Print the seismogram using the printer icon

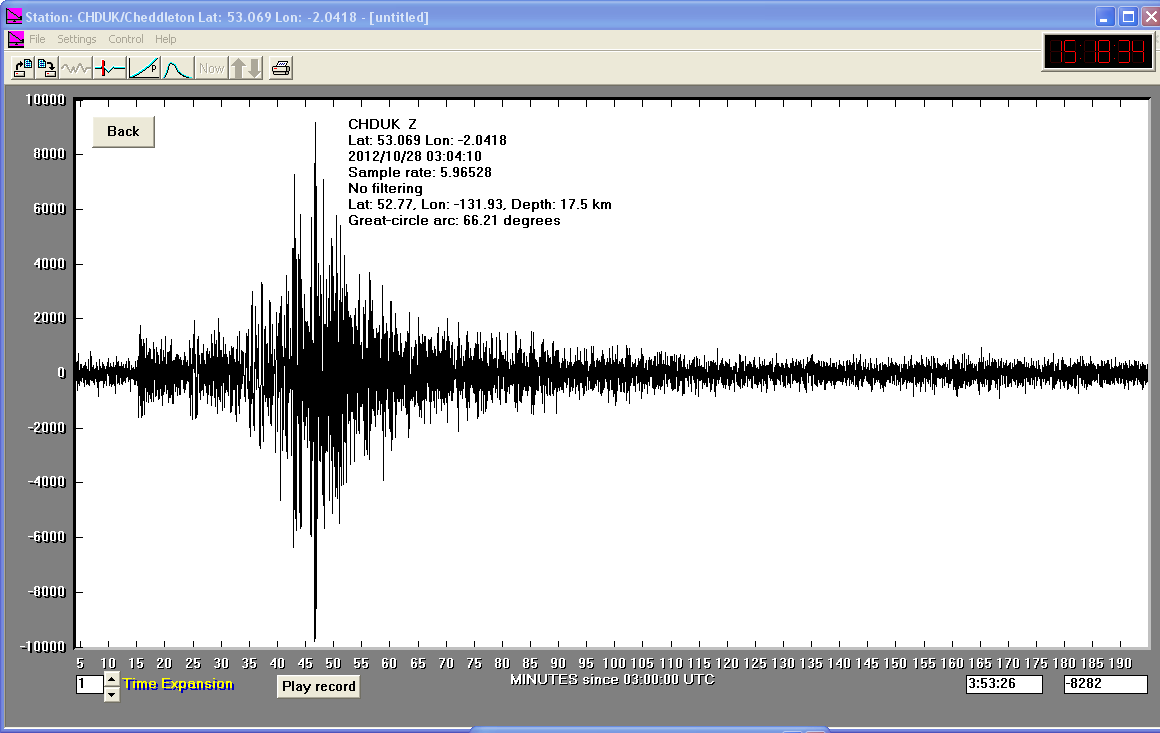[281, 69]
